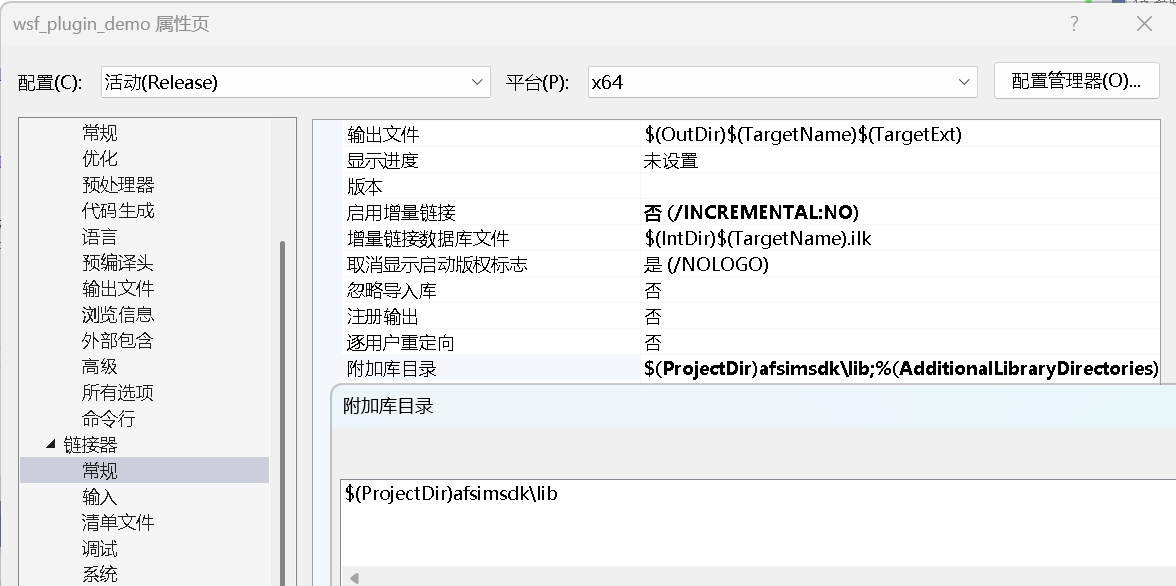Click the help question mark icon
Image resolution: width=1176 pixels, height=586 pixels.
click(1073, 23)
